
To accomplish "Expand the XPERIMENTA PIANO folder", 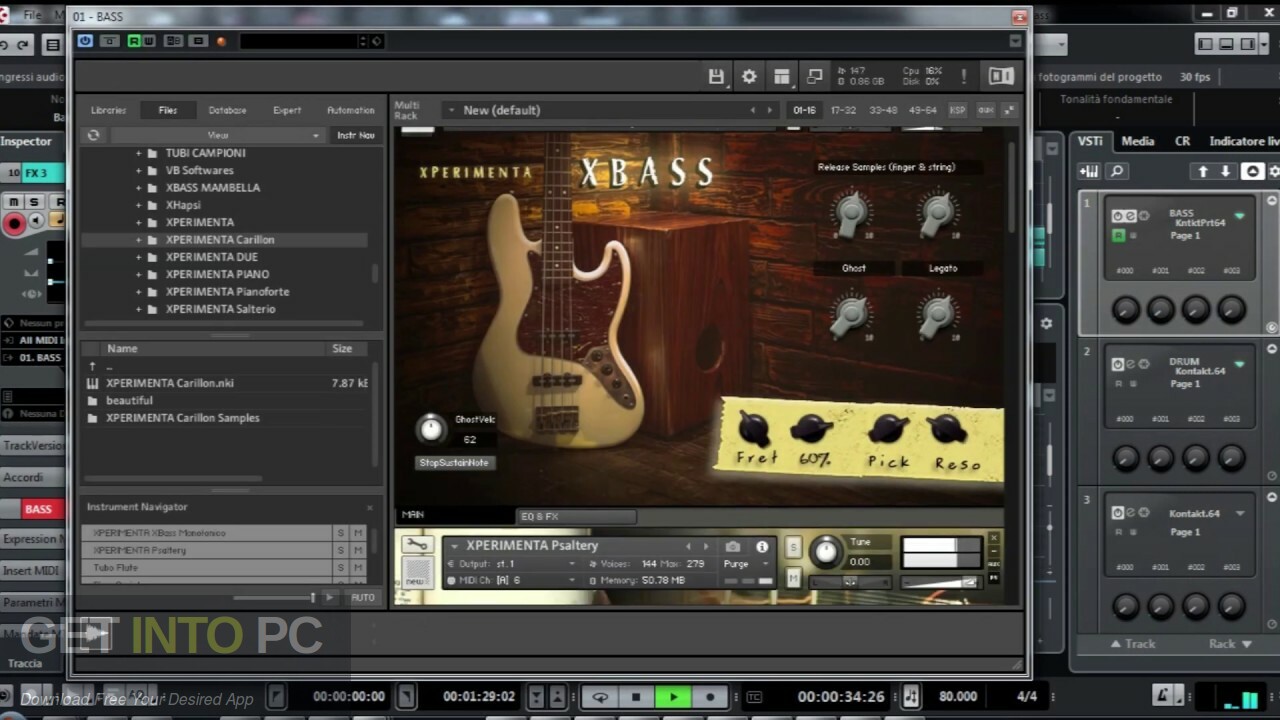I will click(138, 274).
